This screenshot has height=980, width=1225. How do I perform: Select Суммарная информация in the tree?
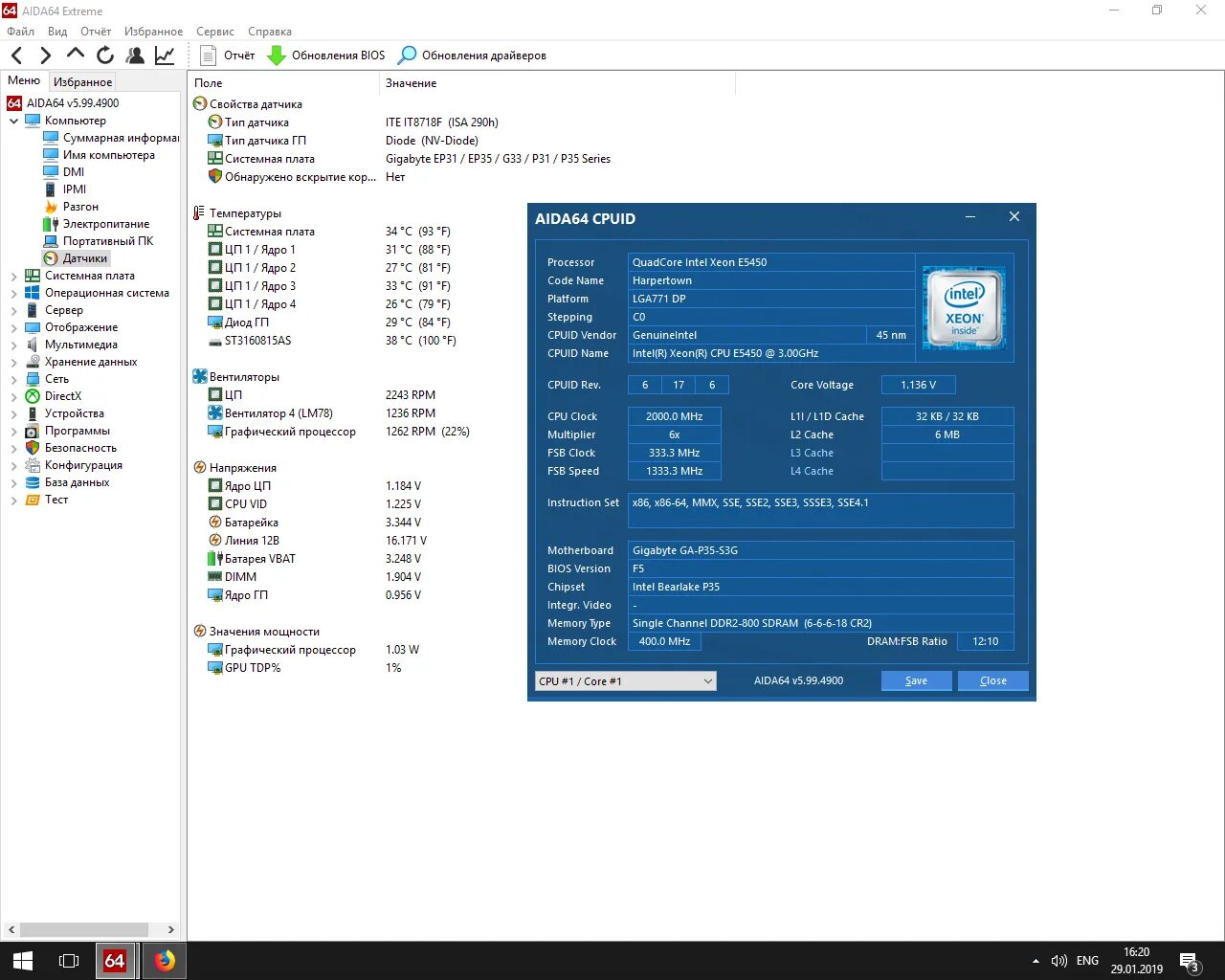(121, 138)
